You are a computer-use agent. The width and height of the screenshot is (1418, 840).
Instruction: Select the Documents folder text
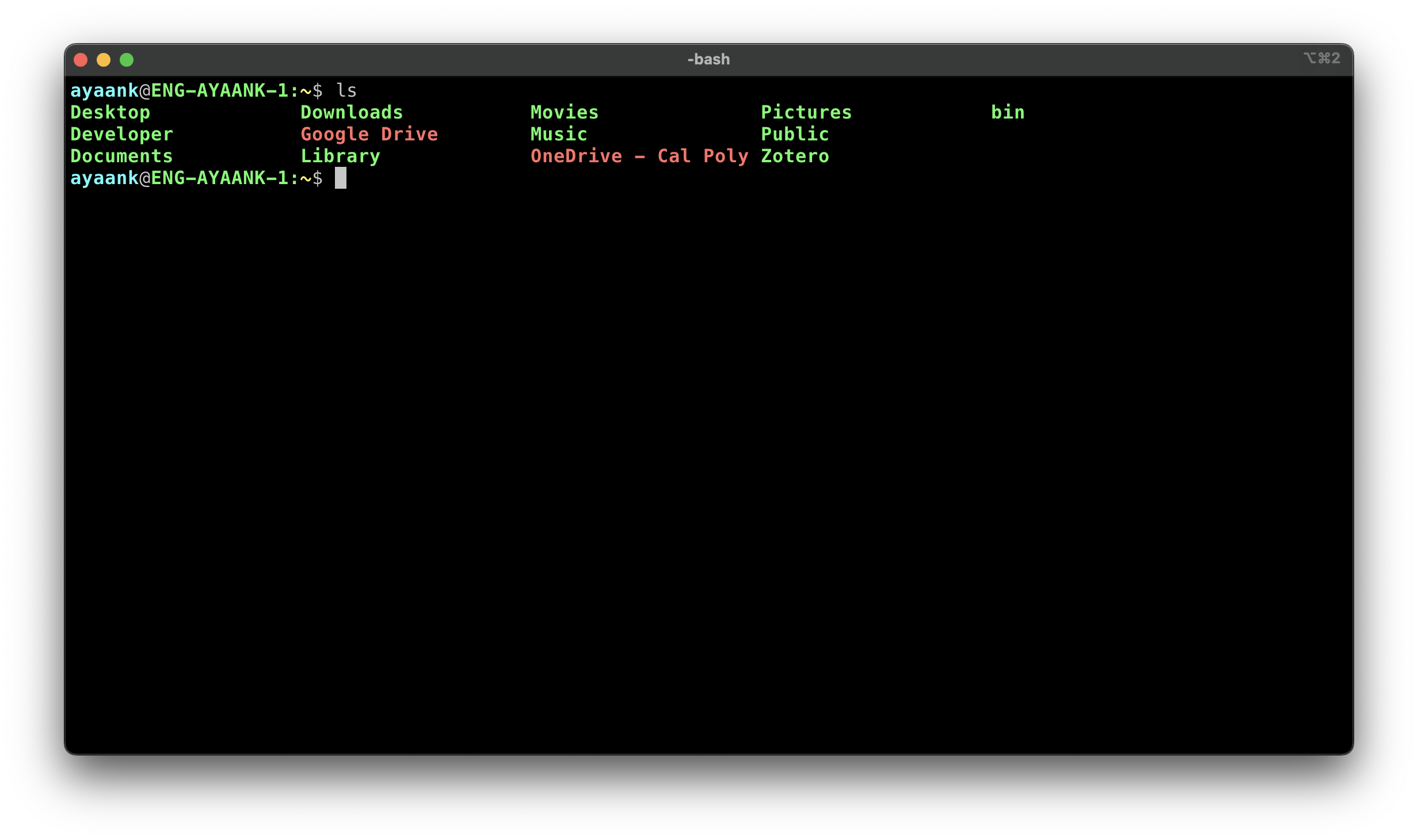pos(121,156)
